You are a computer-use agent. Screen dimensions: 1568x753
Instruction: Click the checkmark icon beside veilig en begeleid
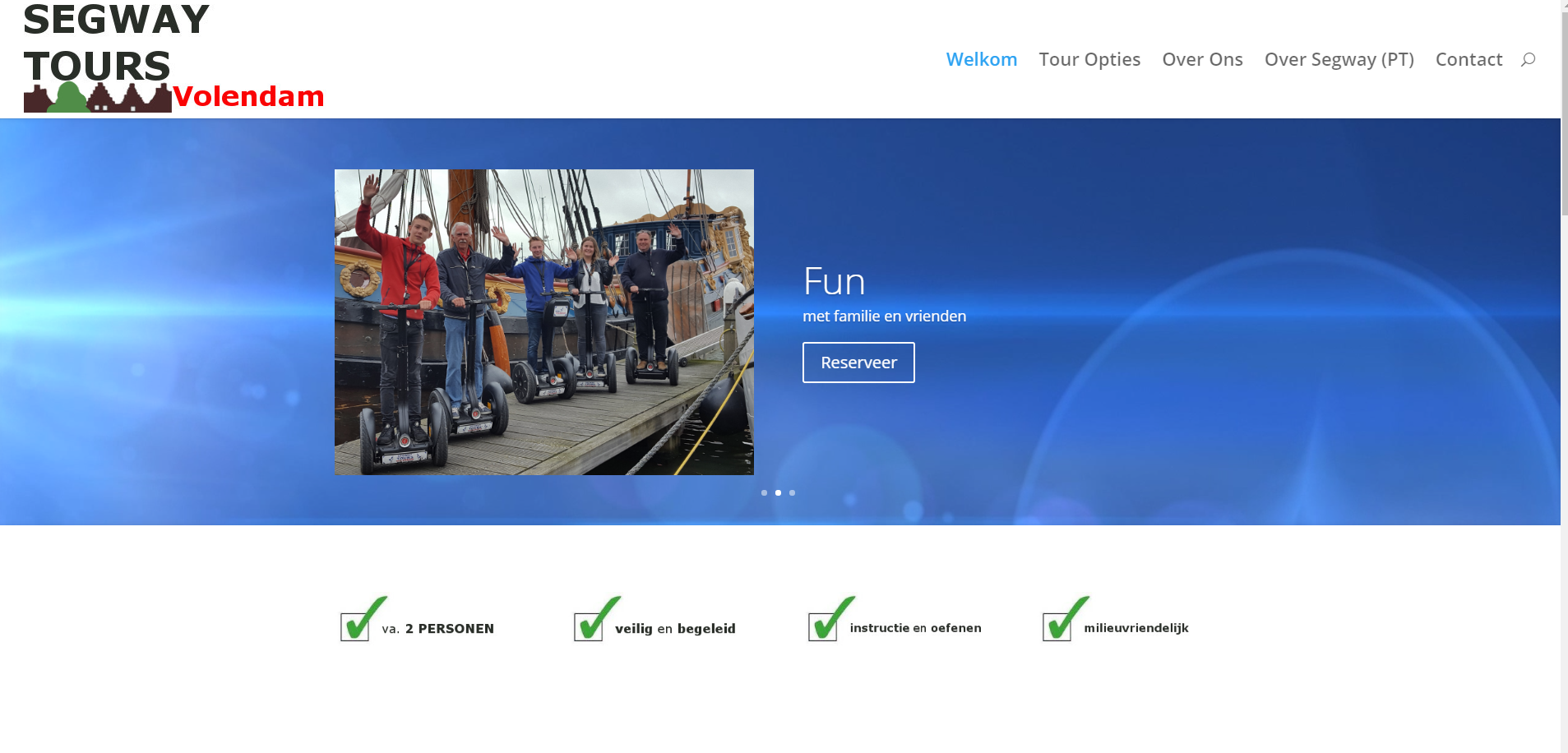[597, 619]
